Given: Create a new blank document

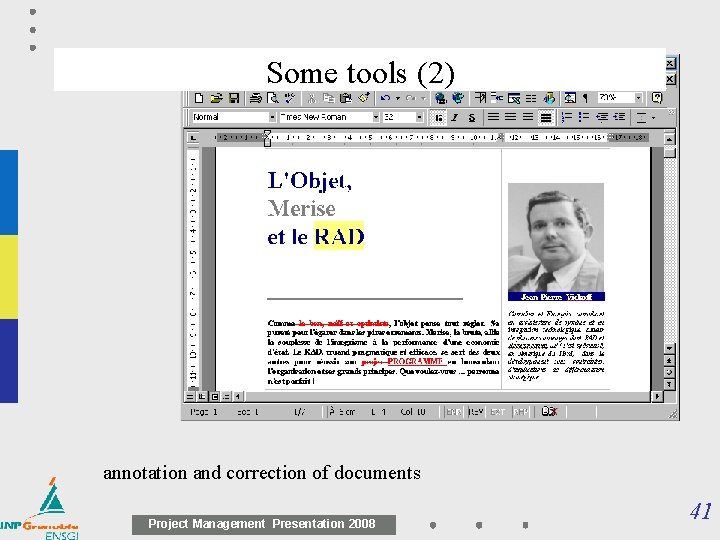Looking at the screenshot, I should click(x=198, y=98).
